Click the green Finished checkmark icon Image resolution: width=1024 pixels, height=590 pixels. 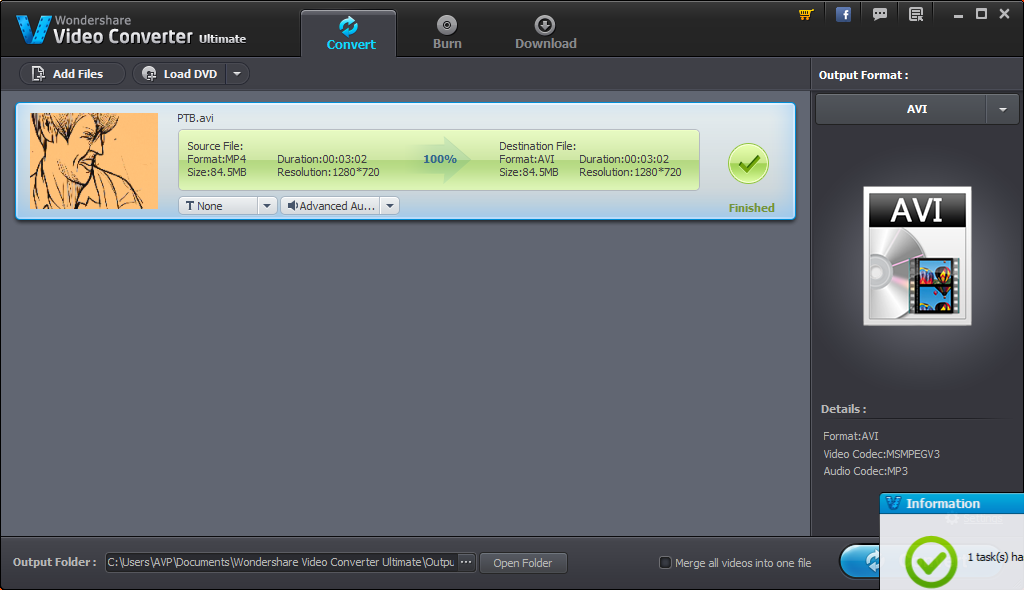click(748, 163)
